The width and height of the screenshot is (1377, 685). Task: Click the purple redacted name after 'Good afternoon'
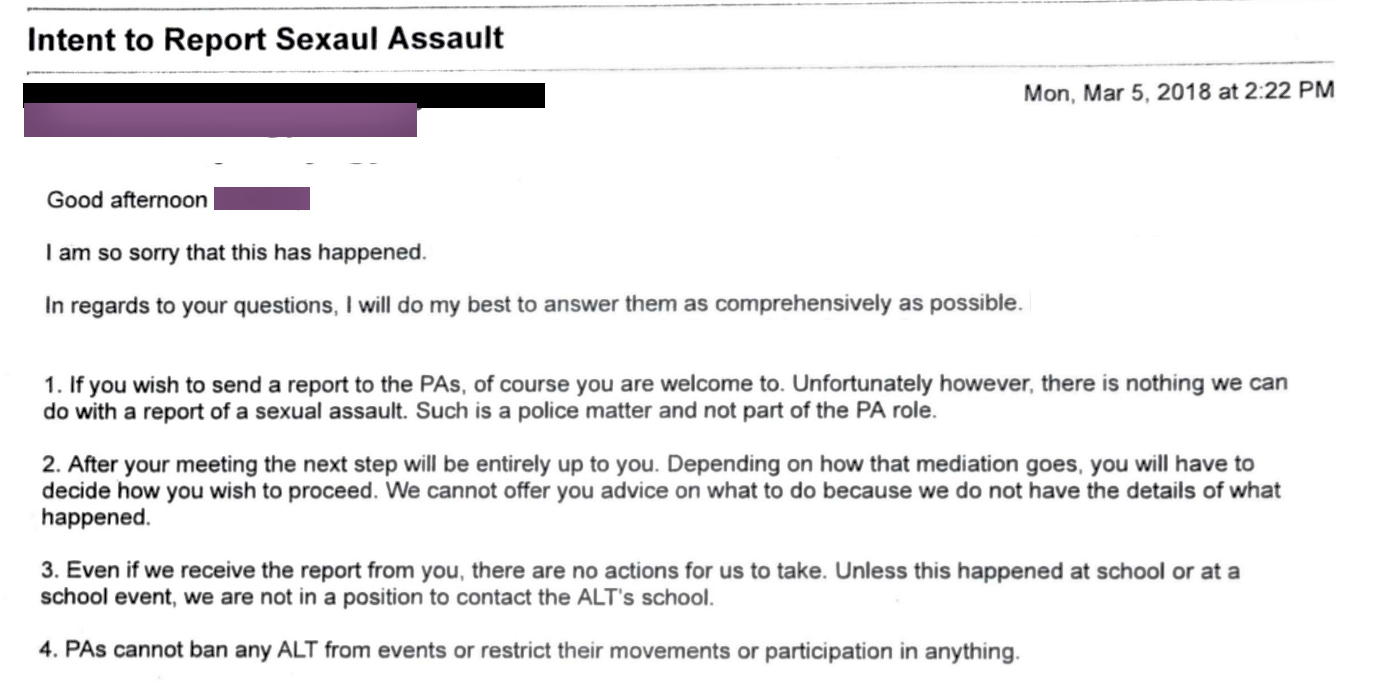click(x=261, y=199)
